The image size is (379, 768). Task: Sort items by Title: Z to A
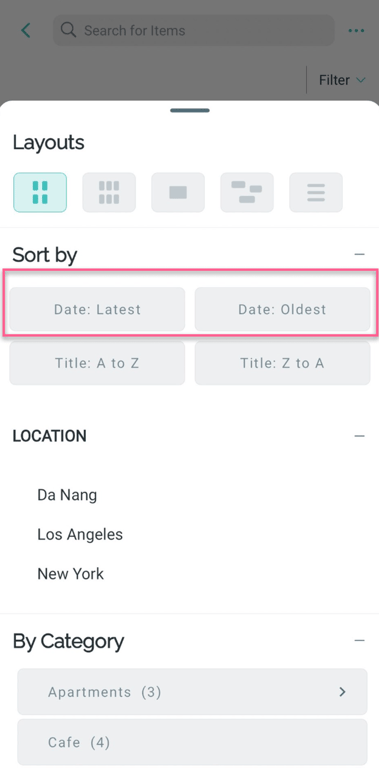click(x=283, y=363)
